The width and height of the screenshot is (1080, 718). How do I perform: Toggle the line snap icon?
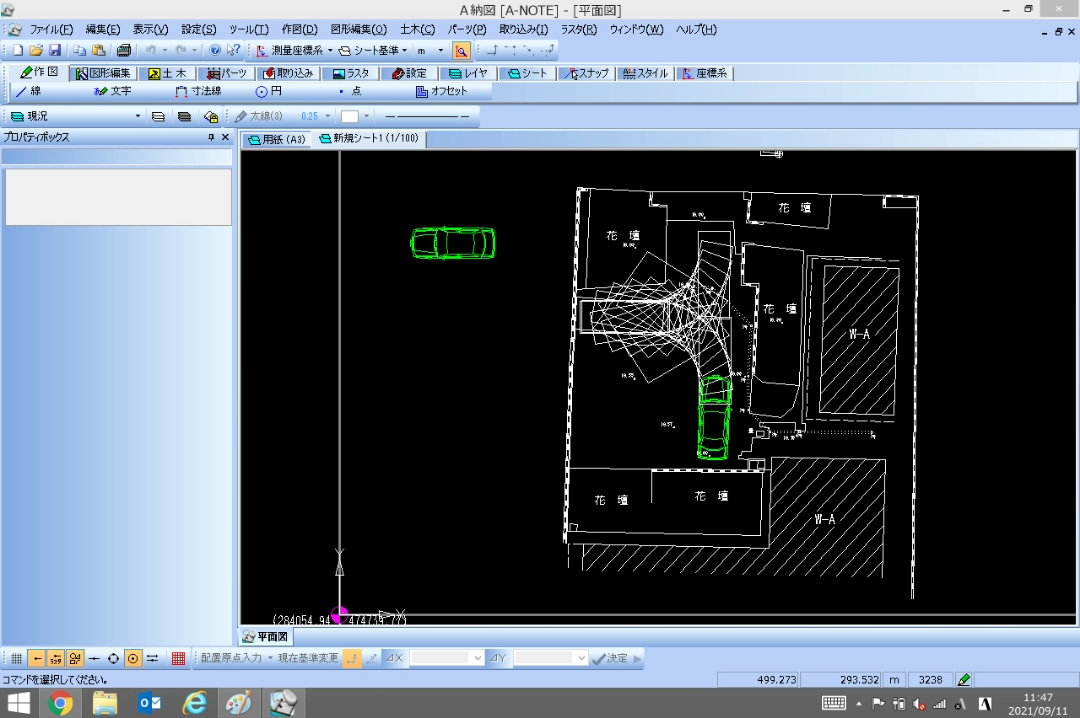click(94, 659)
